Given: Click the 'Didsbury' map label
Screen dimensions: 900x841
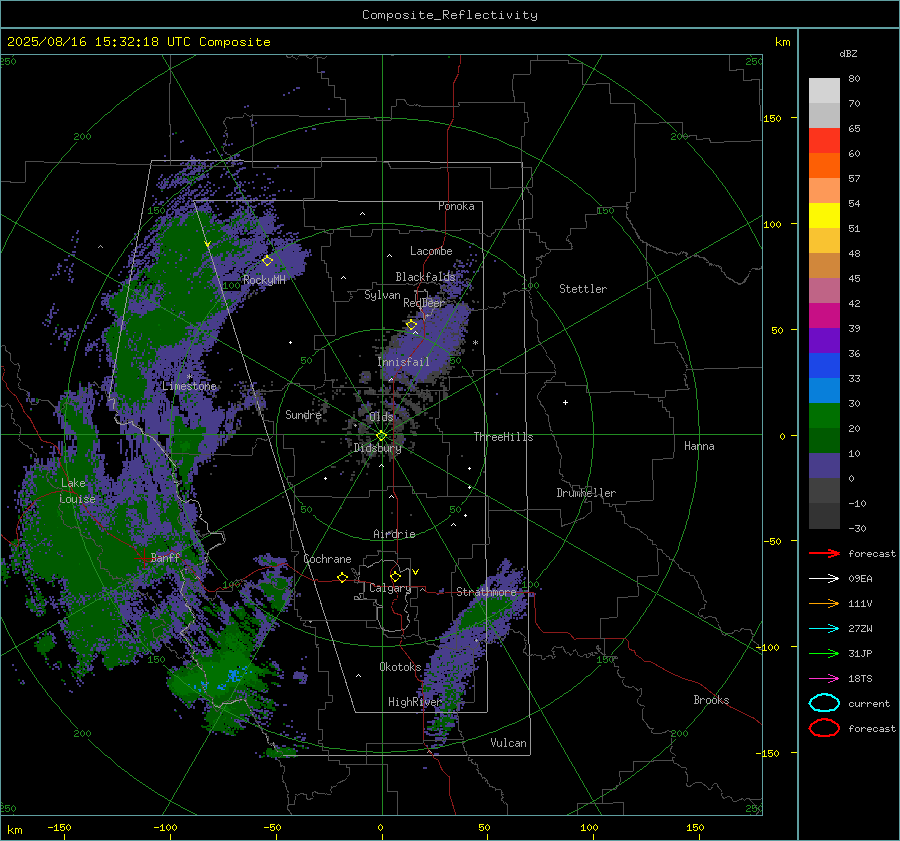Looking at the screenshot, I should [377, 448].
